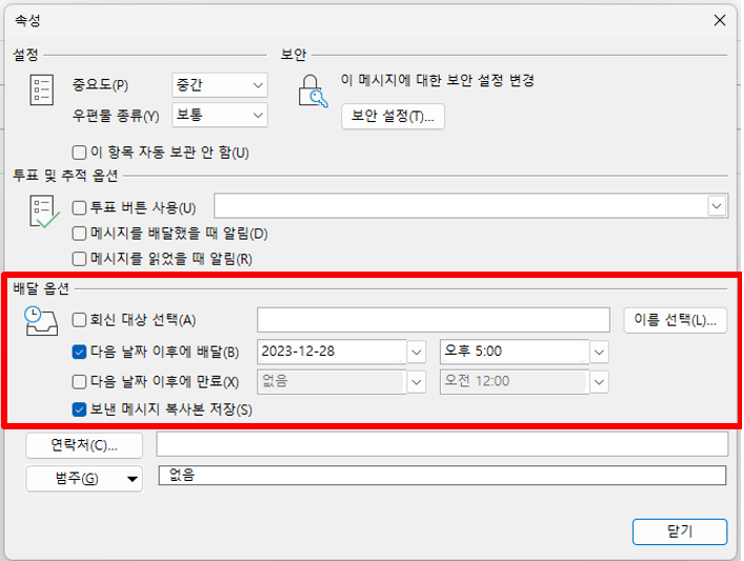Uncheck 다음 날짜 이후에 배달
The width and height of the screenshot is (744, 561).
pos(79,352)
